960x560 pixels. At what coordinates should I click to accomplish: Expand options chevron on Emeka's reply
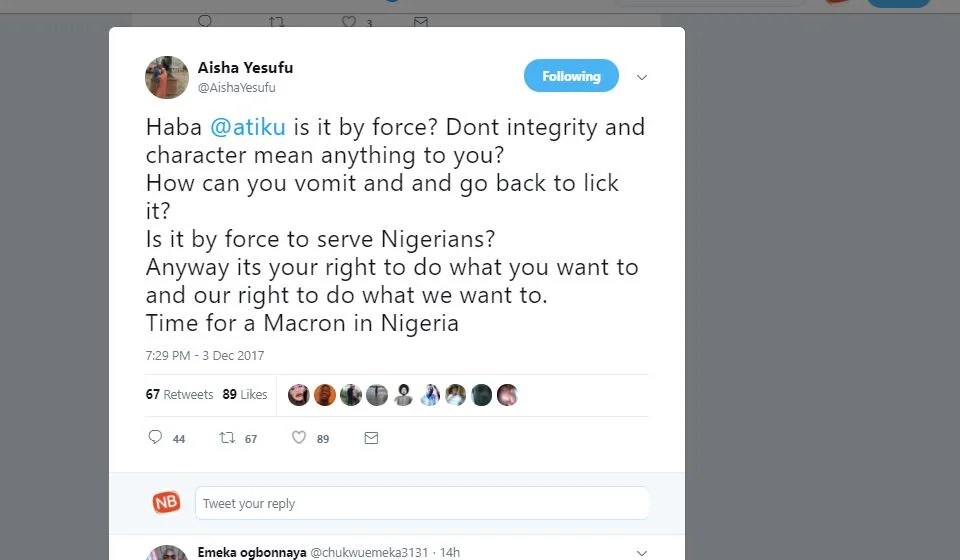642,552
